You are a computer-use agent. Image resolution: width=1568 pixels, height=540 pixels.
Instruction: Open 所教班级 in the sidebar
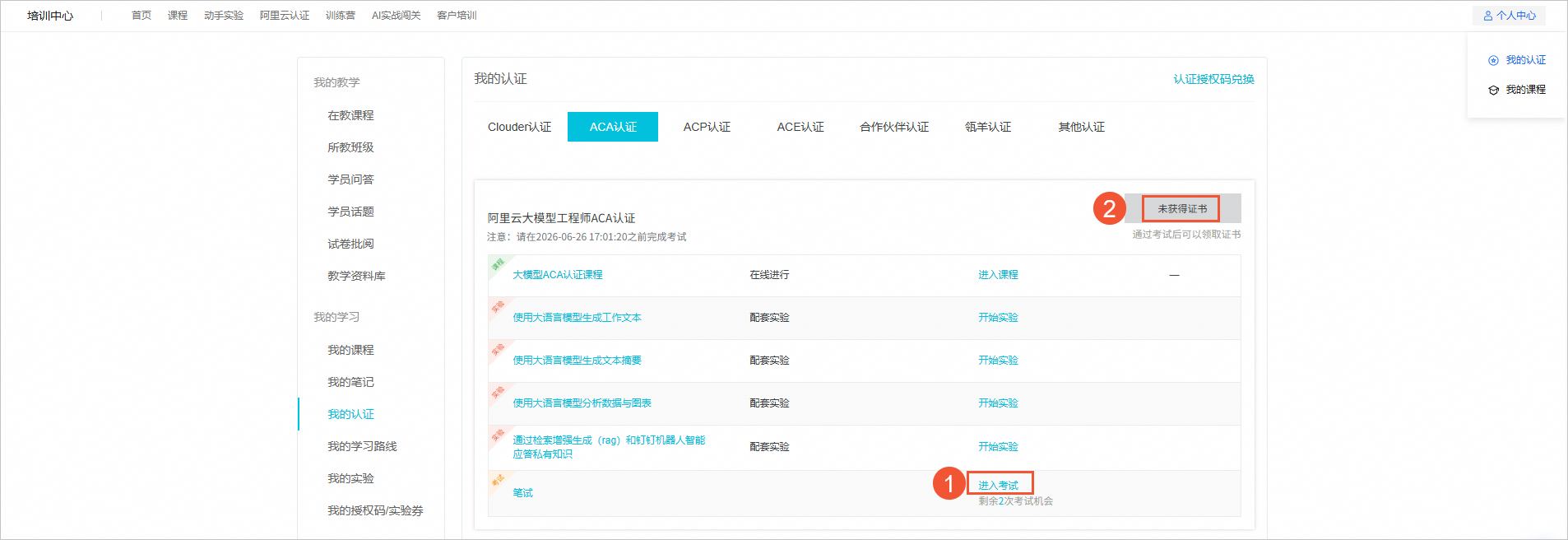[x=350, y=147]
